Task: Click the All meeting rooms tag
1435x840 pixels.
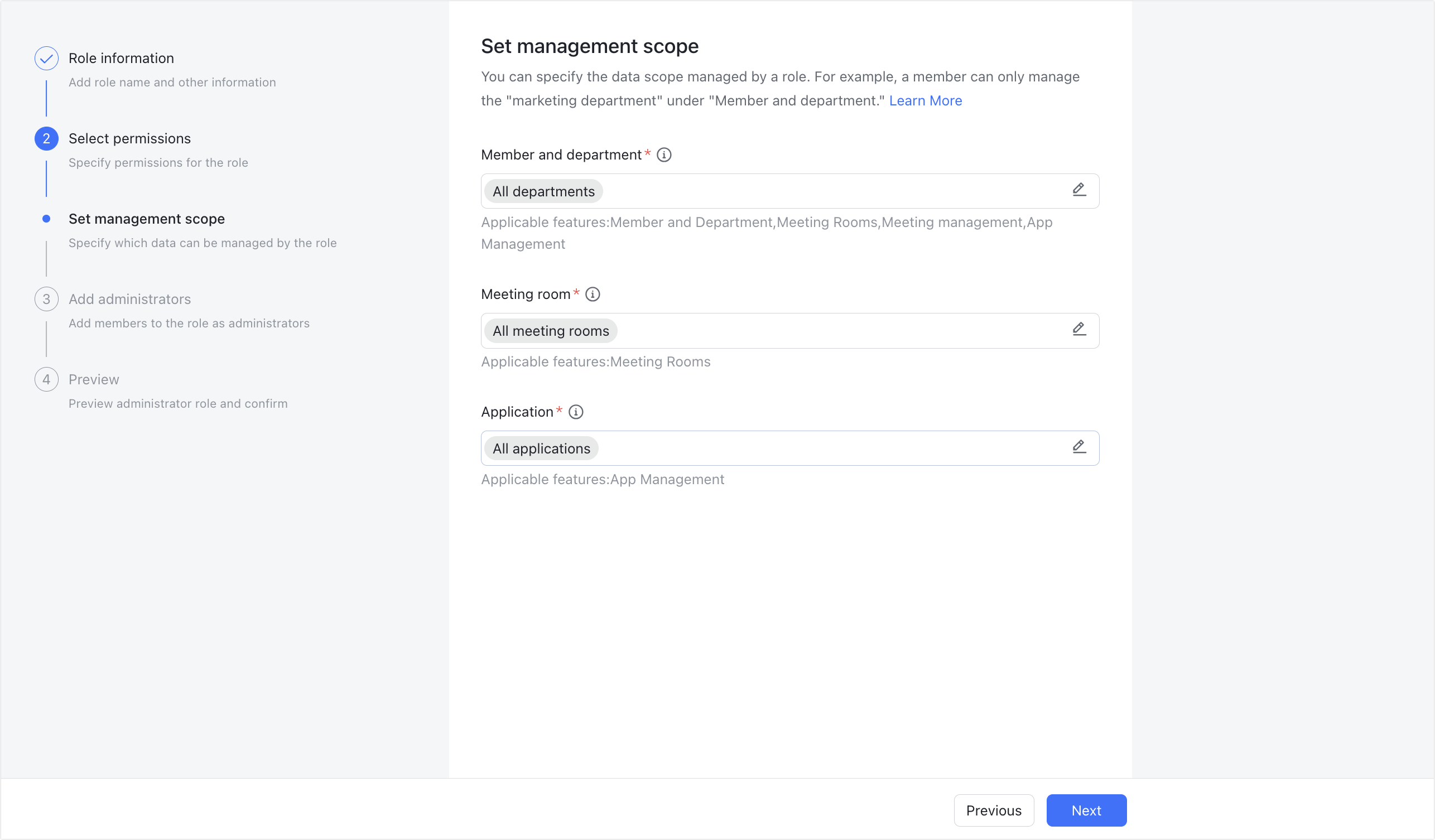Action: point(550,331)
